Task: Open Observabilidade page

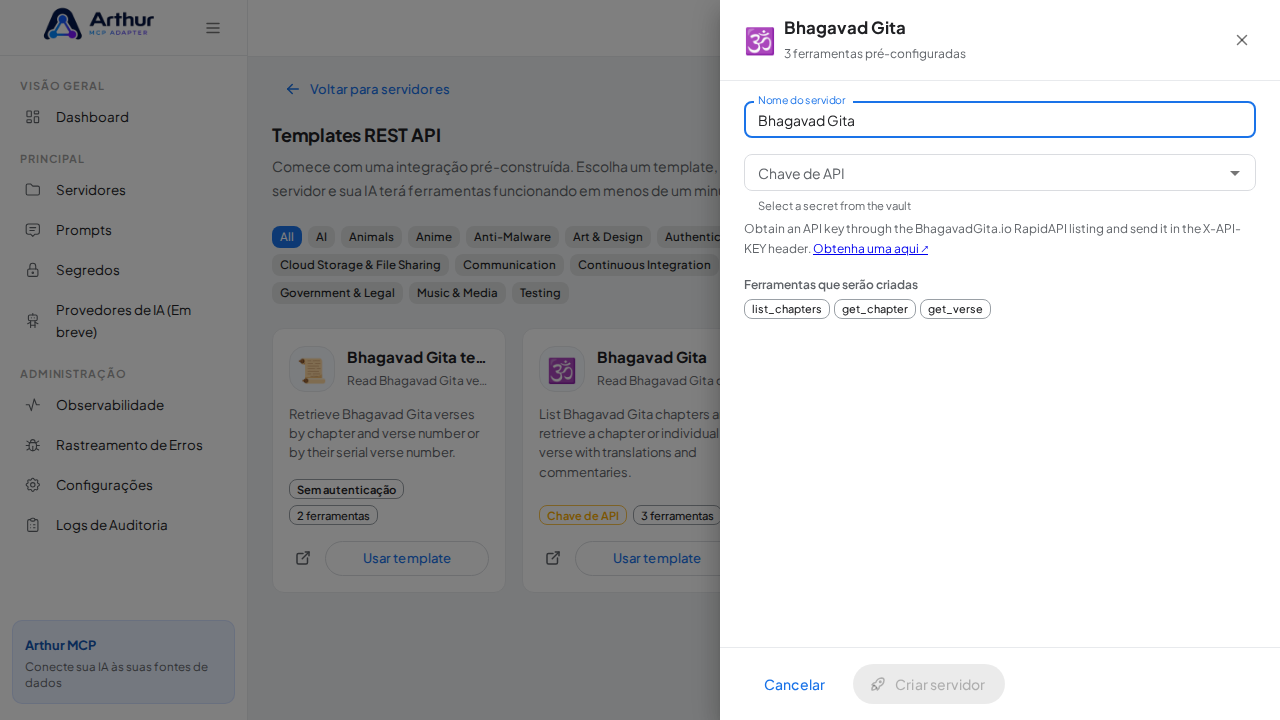Action: pyautogui.click(x=124, y=405)
